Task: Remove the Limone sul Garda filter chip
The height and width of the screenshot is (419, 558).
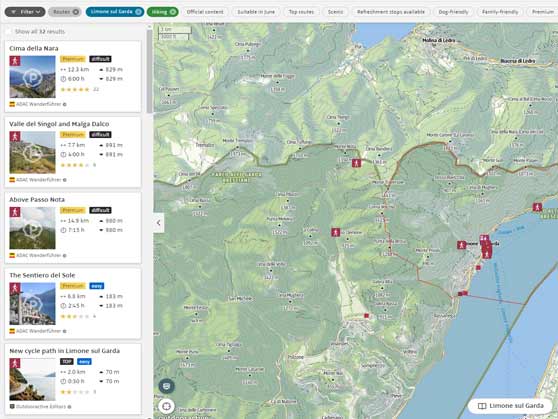Action: pyautogui.click(x=138, y=12)
